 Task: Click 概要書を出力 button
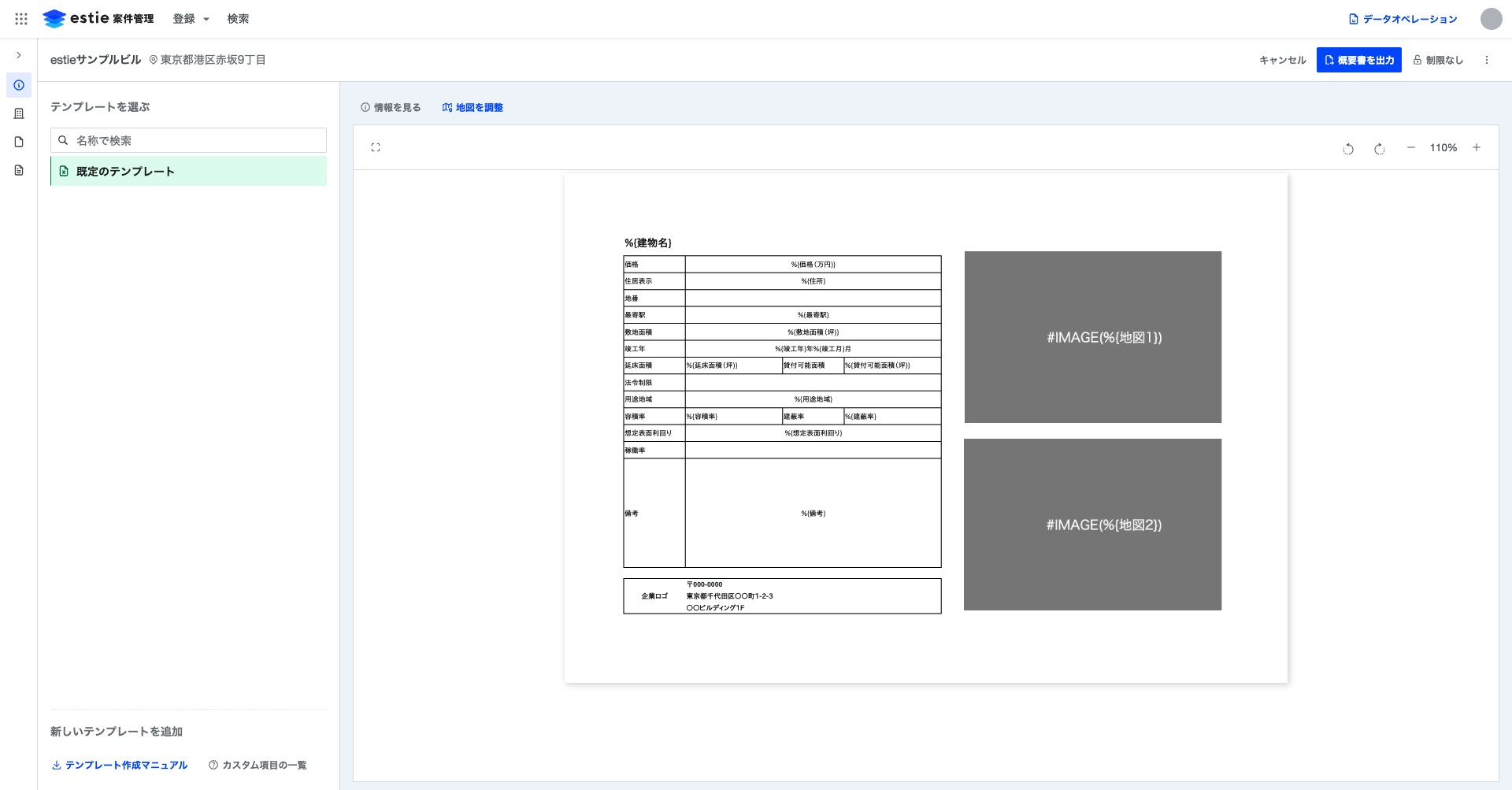(1359, 60)
